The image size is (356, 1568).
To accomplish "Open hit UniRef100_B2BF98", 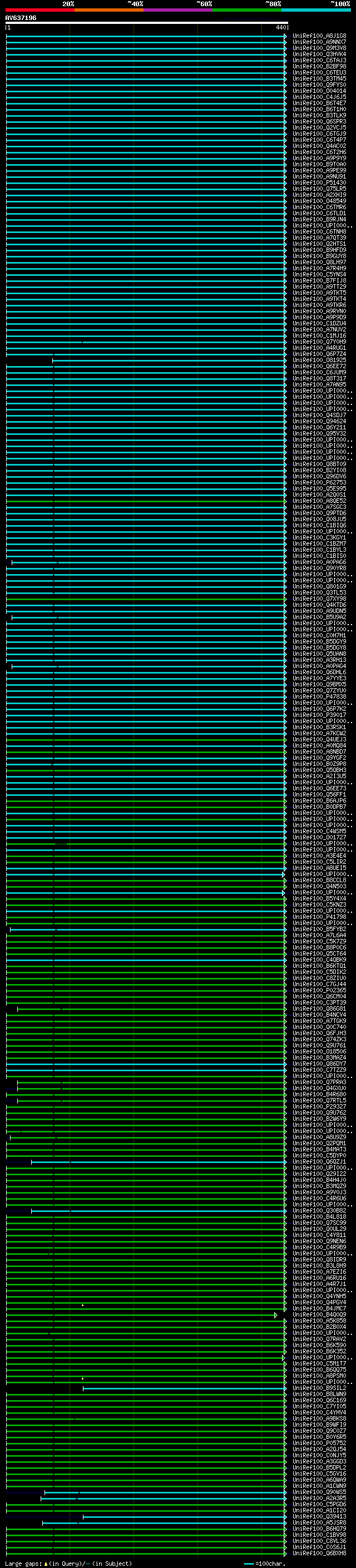I will (x=319, y=66).
